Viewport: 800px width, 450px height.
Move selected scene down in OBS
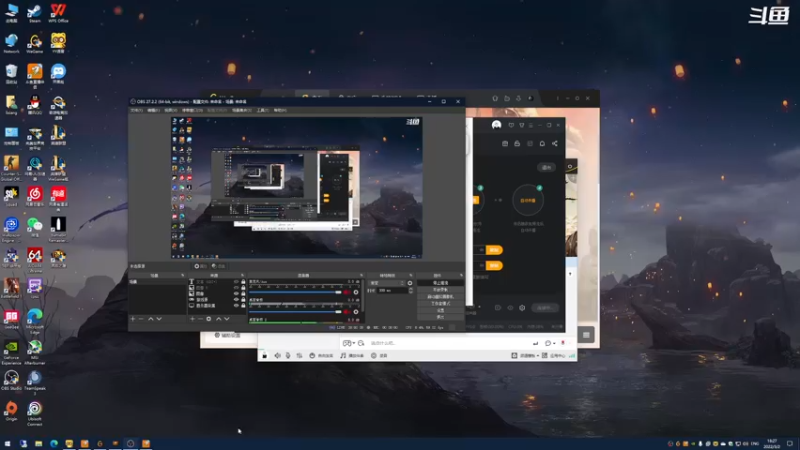click(159, 318)
